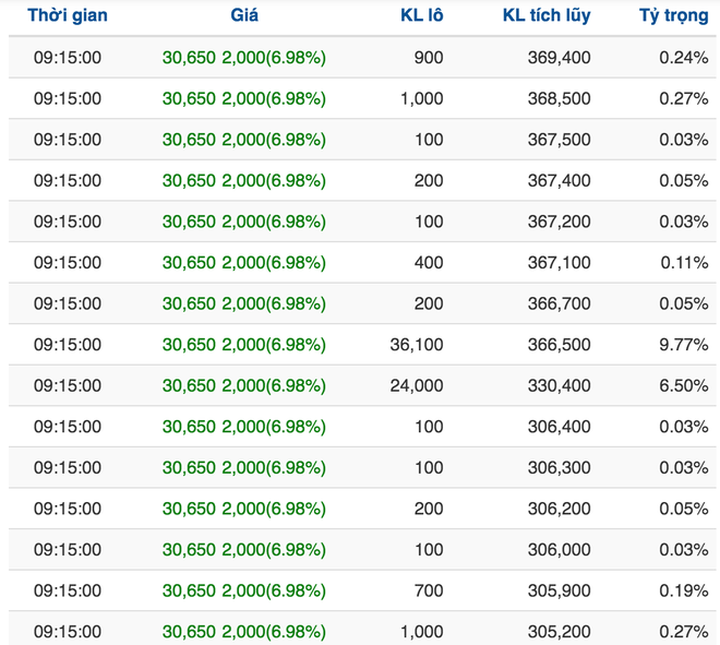
Task: Sort by the 'Giá' column header
Action: click(x=243, y=15)
